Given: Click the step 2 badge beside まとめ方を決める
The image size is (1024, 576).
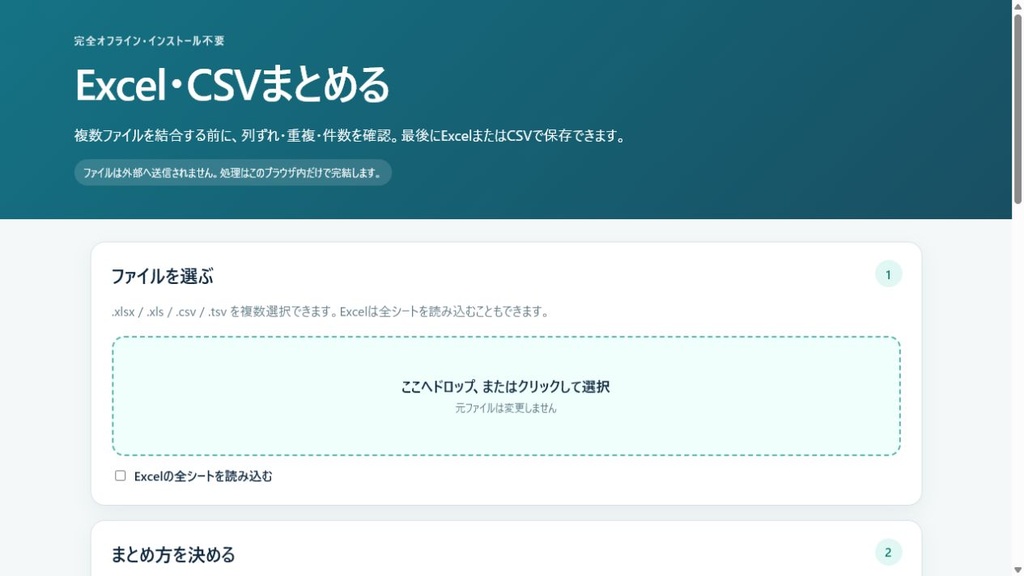Looking at the screenshot, I should click(888, 552).
